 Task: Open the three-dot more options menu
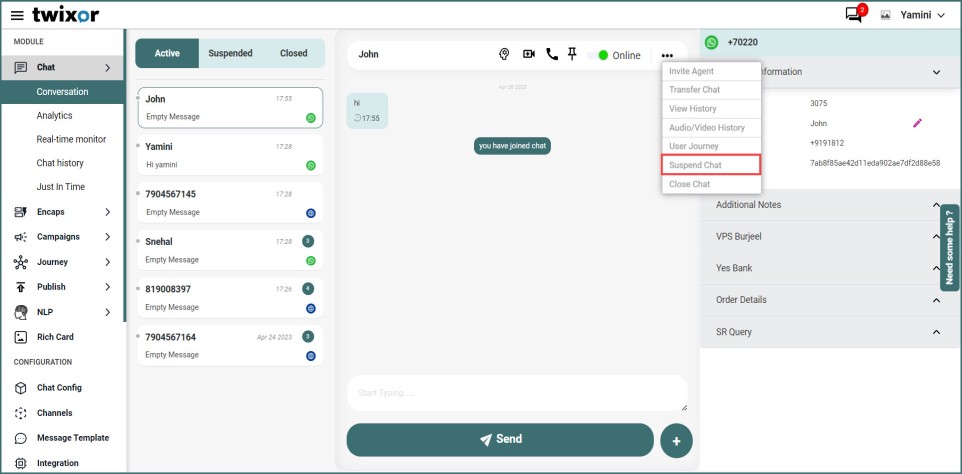(x=667, y=55)
